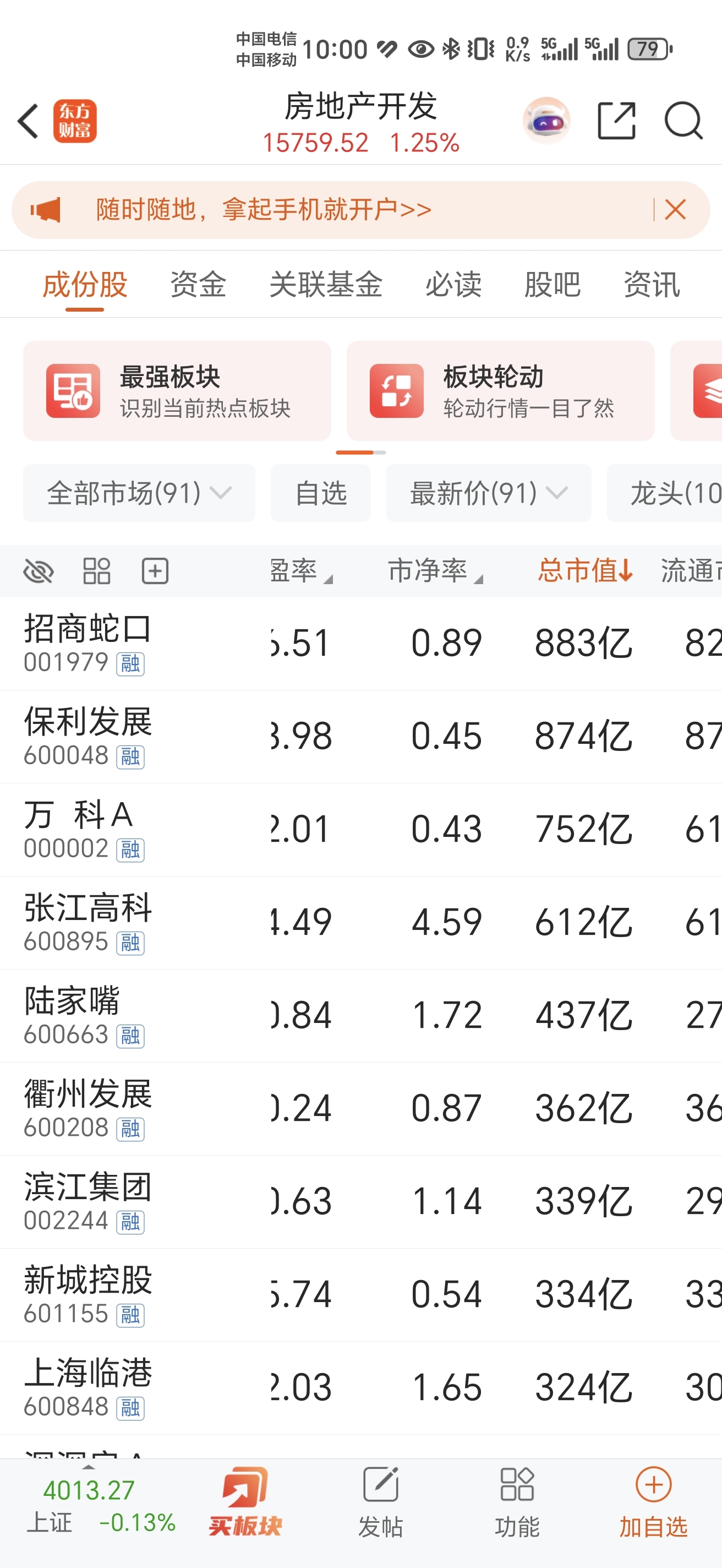
Task: Switch to the 必读 tab
Action: pyautogui.click(x=454, y=284)
